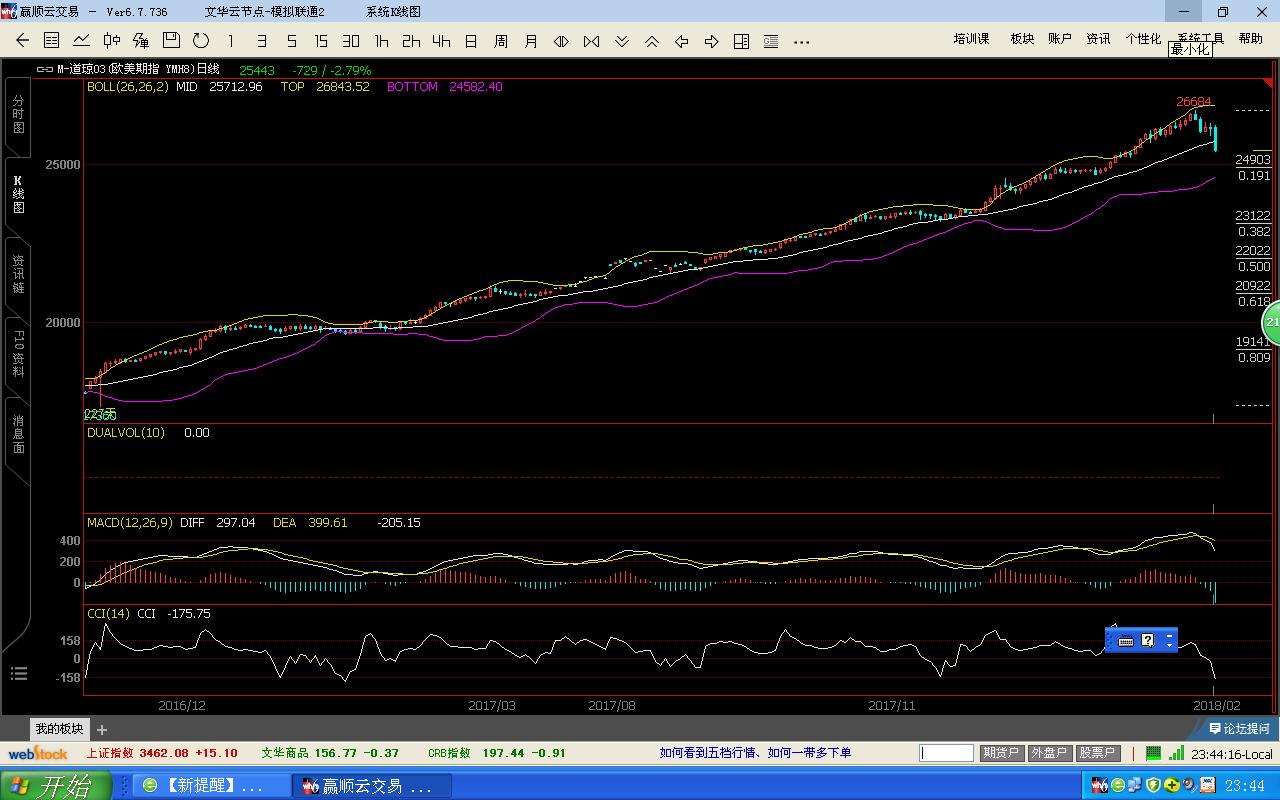Open the 股票户 account button

[1097, 753]
